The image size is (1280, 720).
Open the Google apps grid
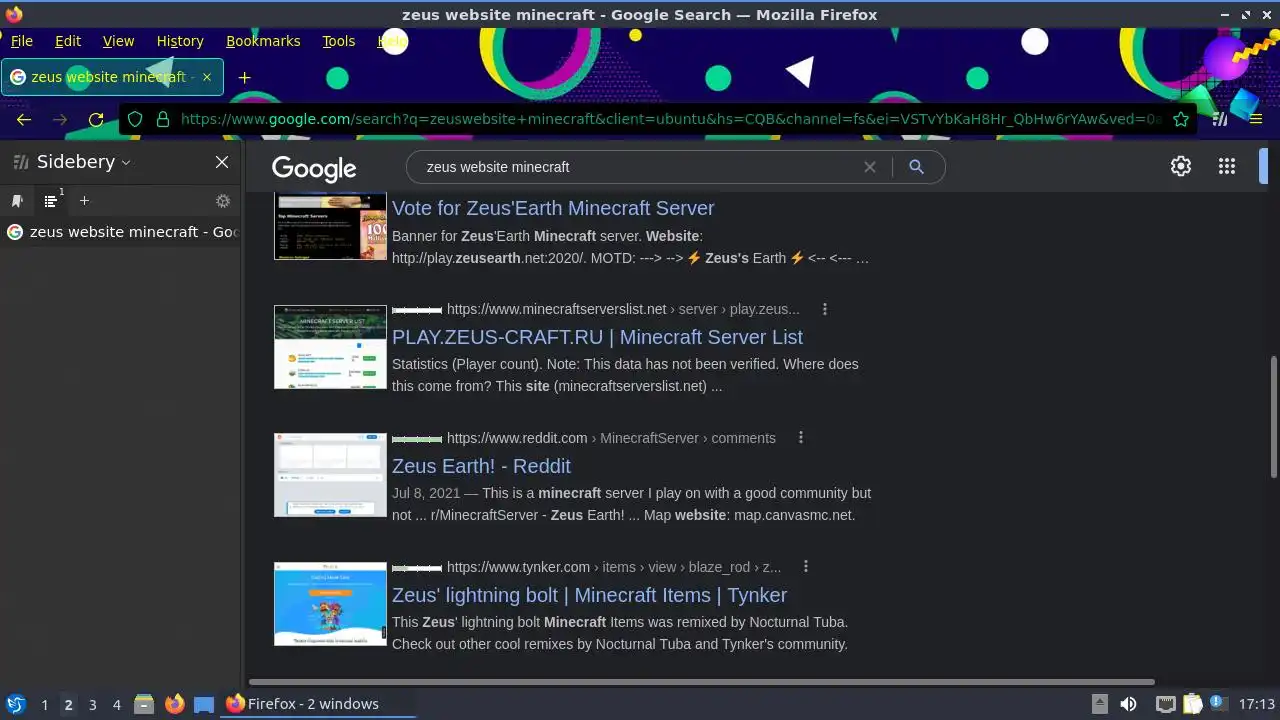(1227, 167)
